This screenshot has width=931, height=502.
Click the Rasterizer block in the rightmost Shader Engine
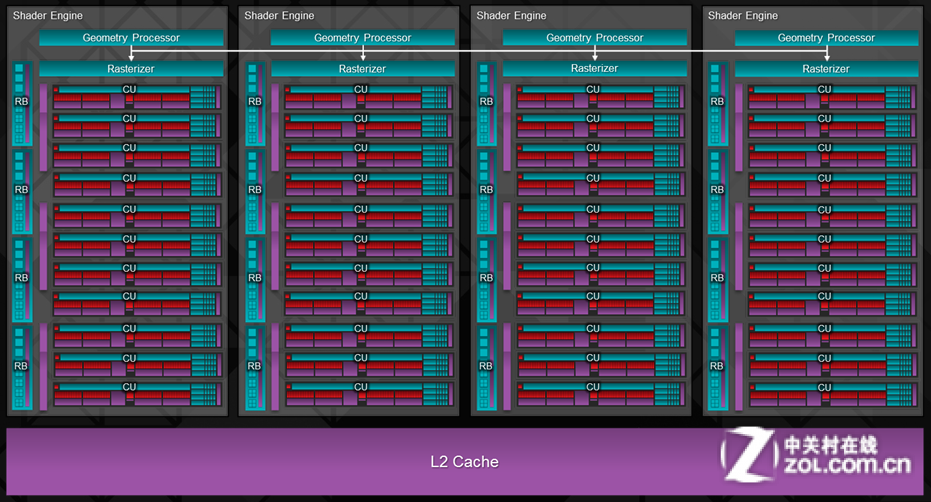[826, 69]
